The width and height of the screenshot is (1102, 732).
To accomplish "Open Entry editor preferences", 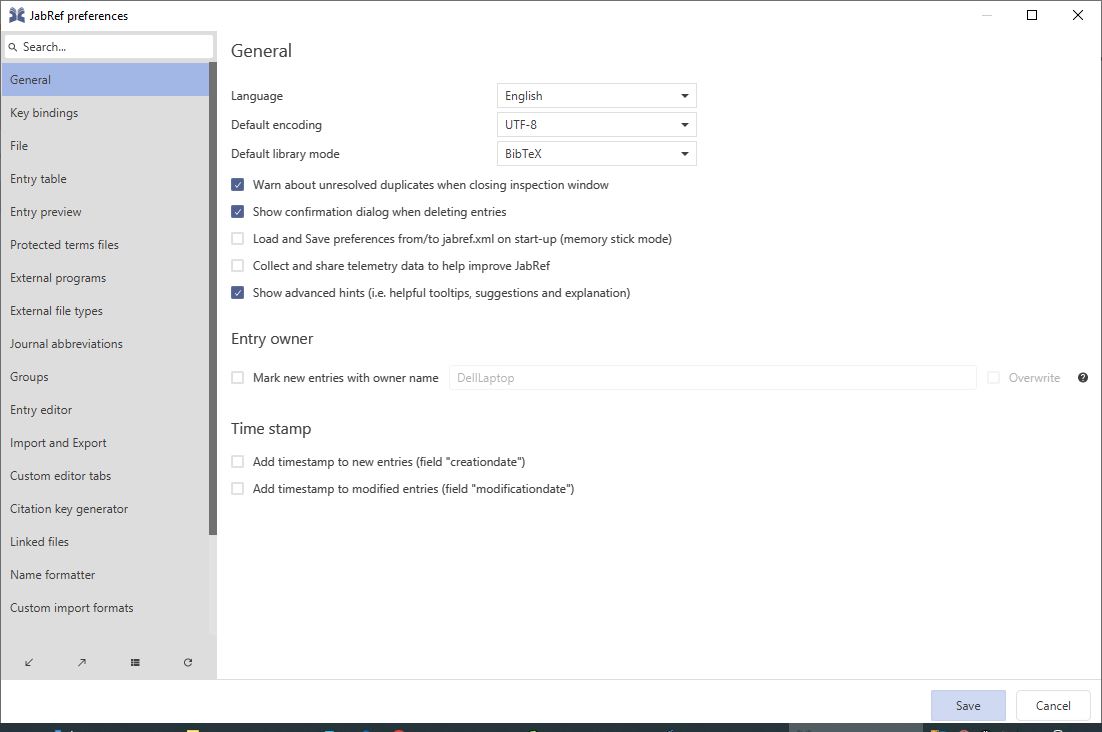I will [x=105, y=410].
